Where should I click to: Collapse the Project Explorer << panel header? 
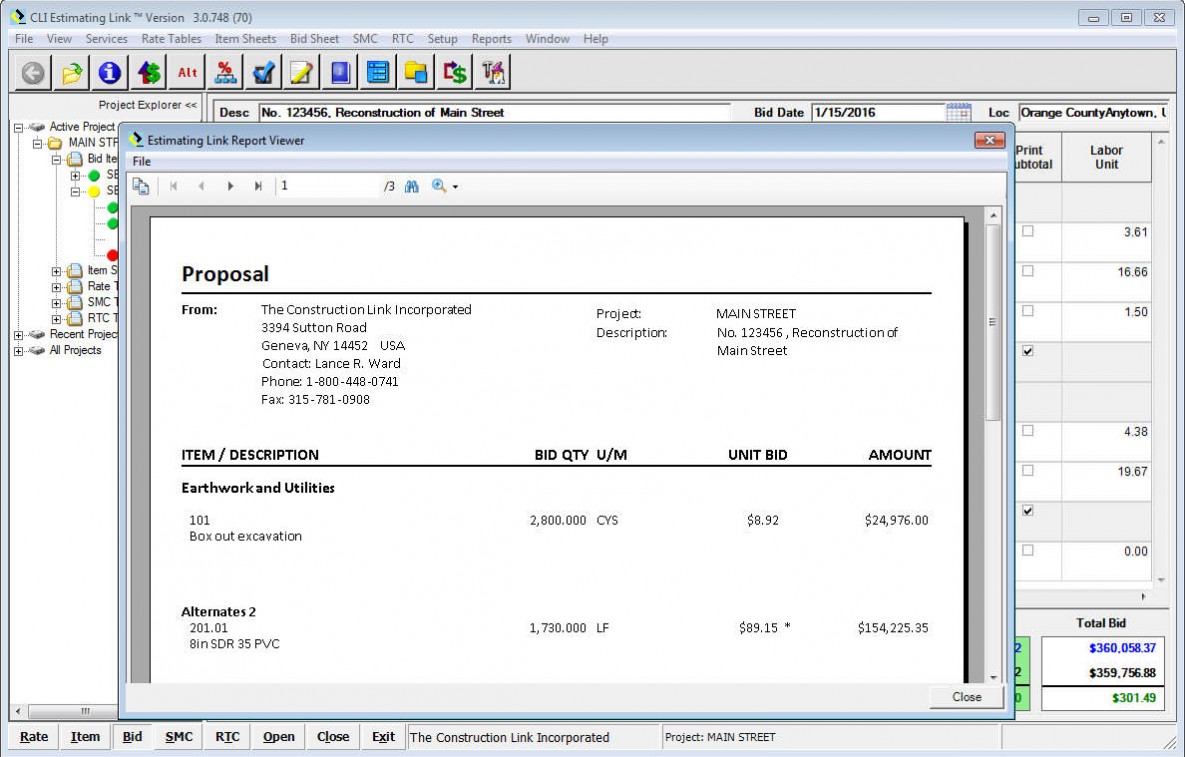pyautogui.click(x=147, y=105)
